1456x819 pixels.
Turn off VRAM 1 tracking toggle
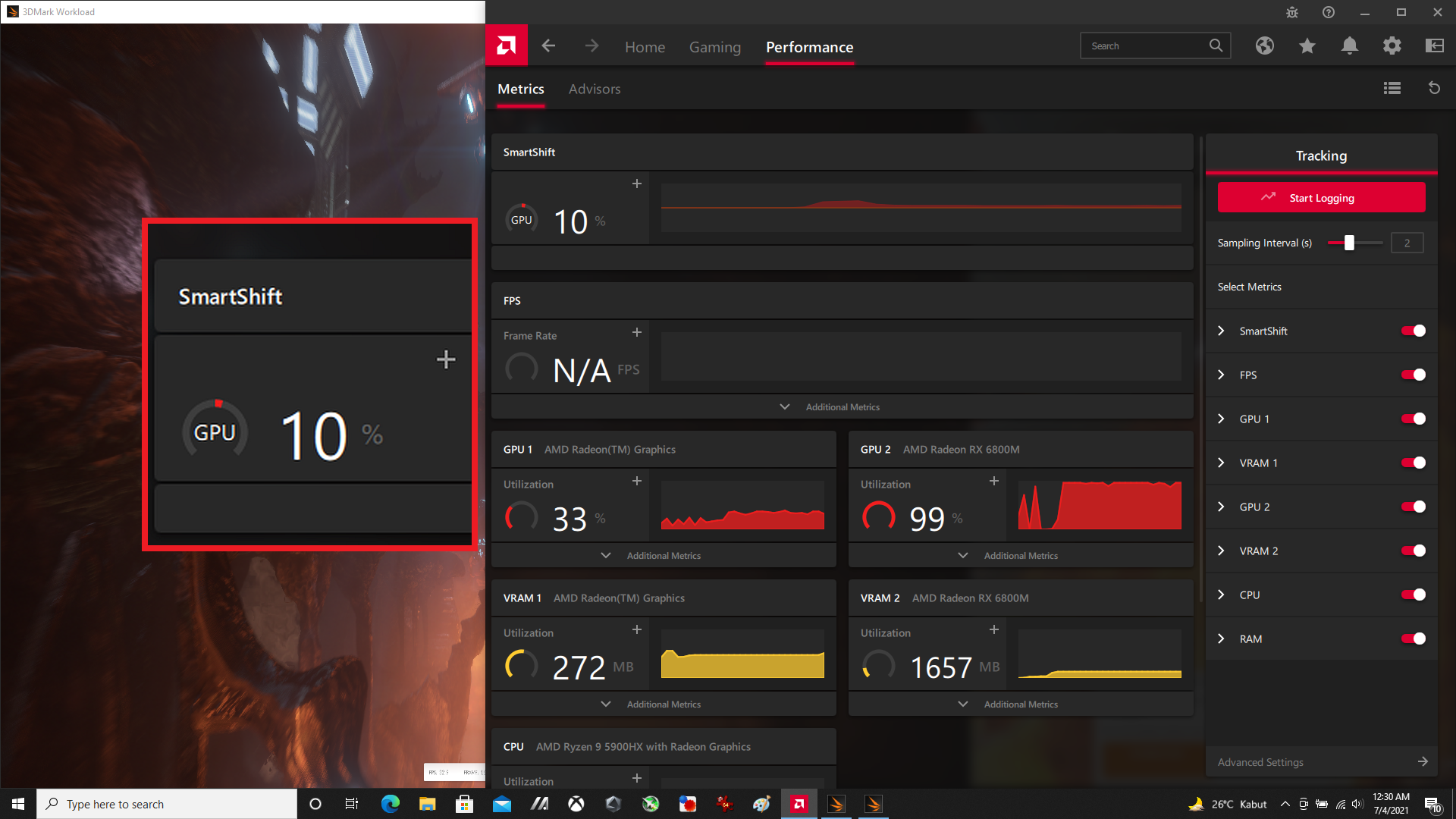(1413, 463)
